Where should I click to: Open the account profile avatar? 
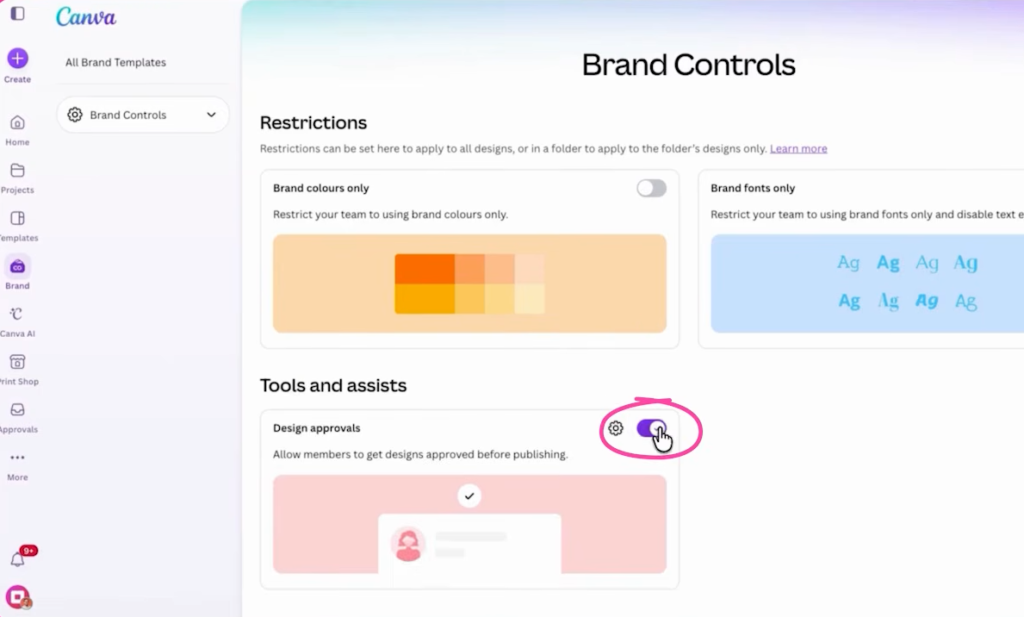pyautogui.click(x=18, y=597)
